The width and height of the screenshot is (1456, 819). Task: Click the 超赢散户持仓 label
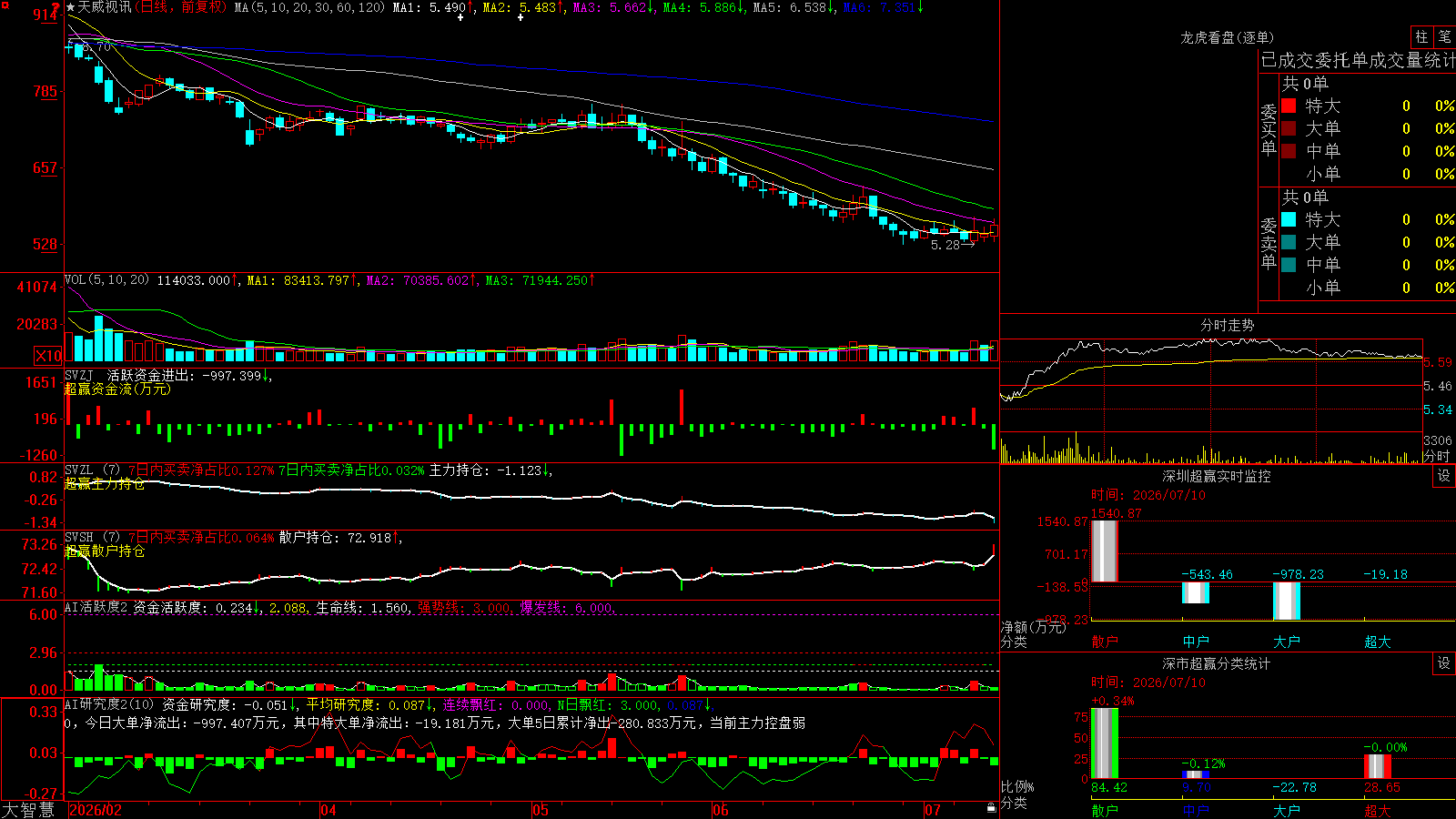[x=105, y=551]
